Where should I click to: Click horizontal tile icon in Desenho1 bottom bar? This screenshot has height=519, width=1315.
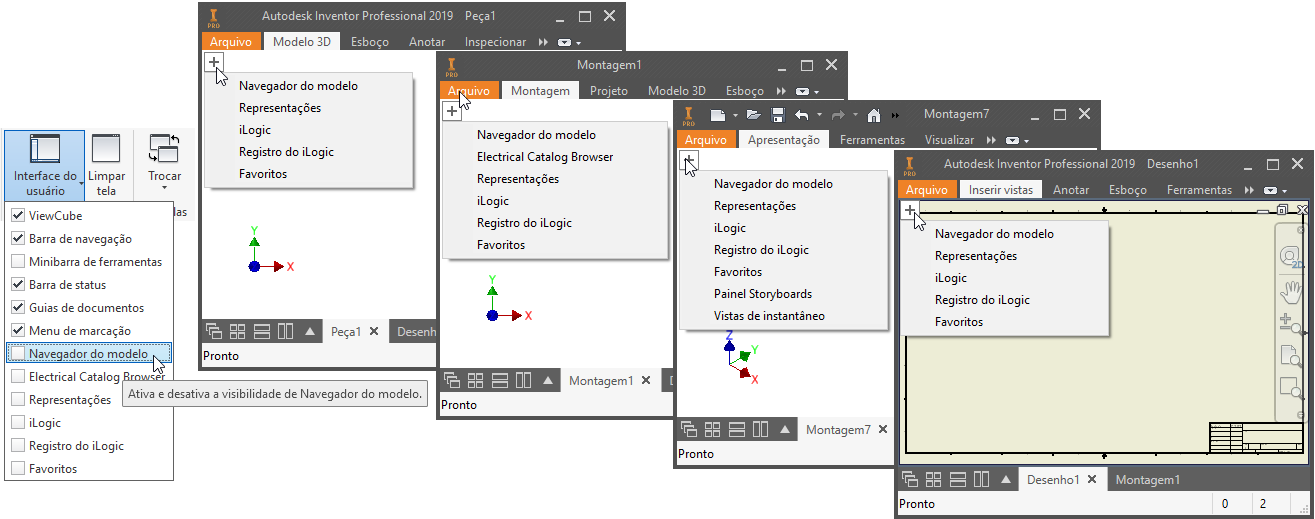tap(959, 479)
